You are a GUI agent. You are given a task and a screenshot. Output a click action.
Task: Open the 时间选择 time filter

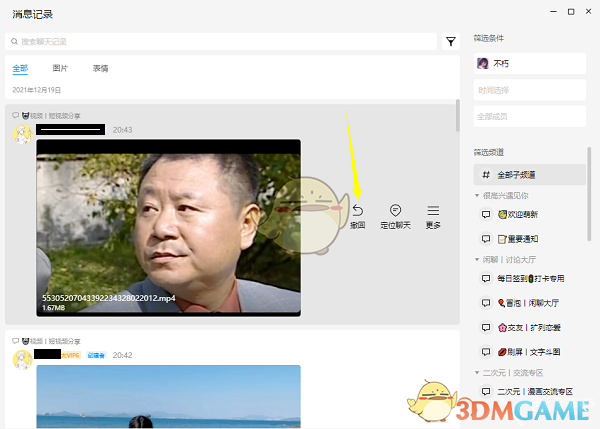click(530, 90)
